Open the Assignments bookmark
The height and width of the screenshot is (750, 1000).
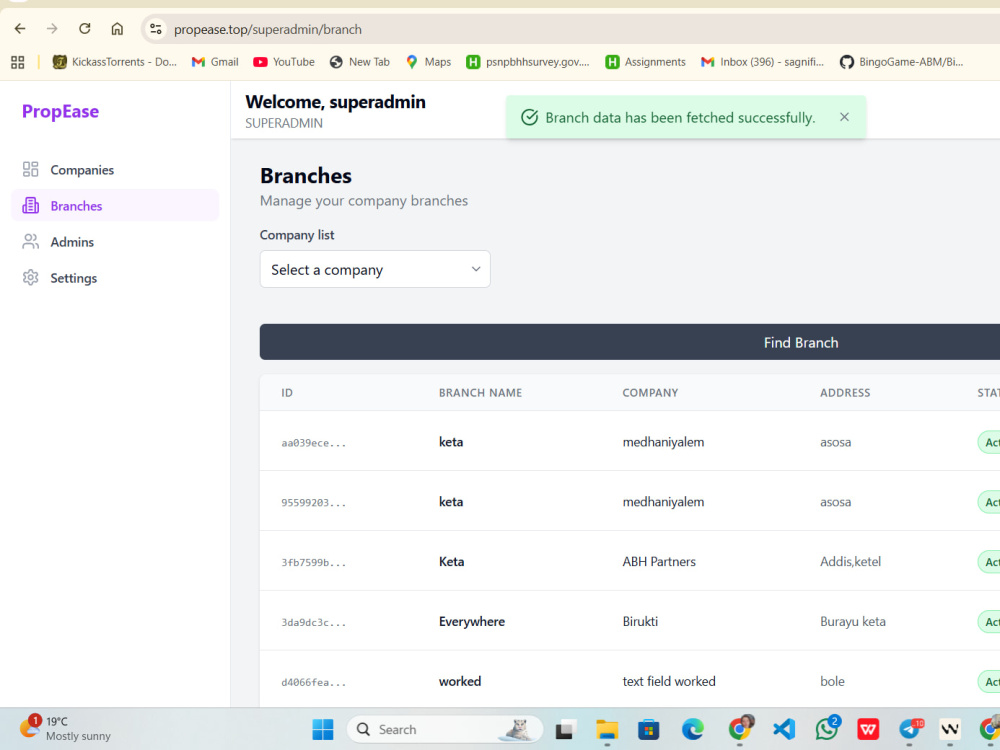[x=645, y=62]
